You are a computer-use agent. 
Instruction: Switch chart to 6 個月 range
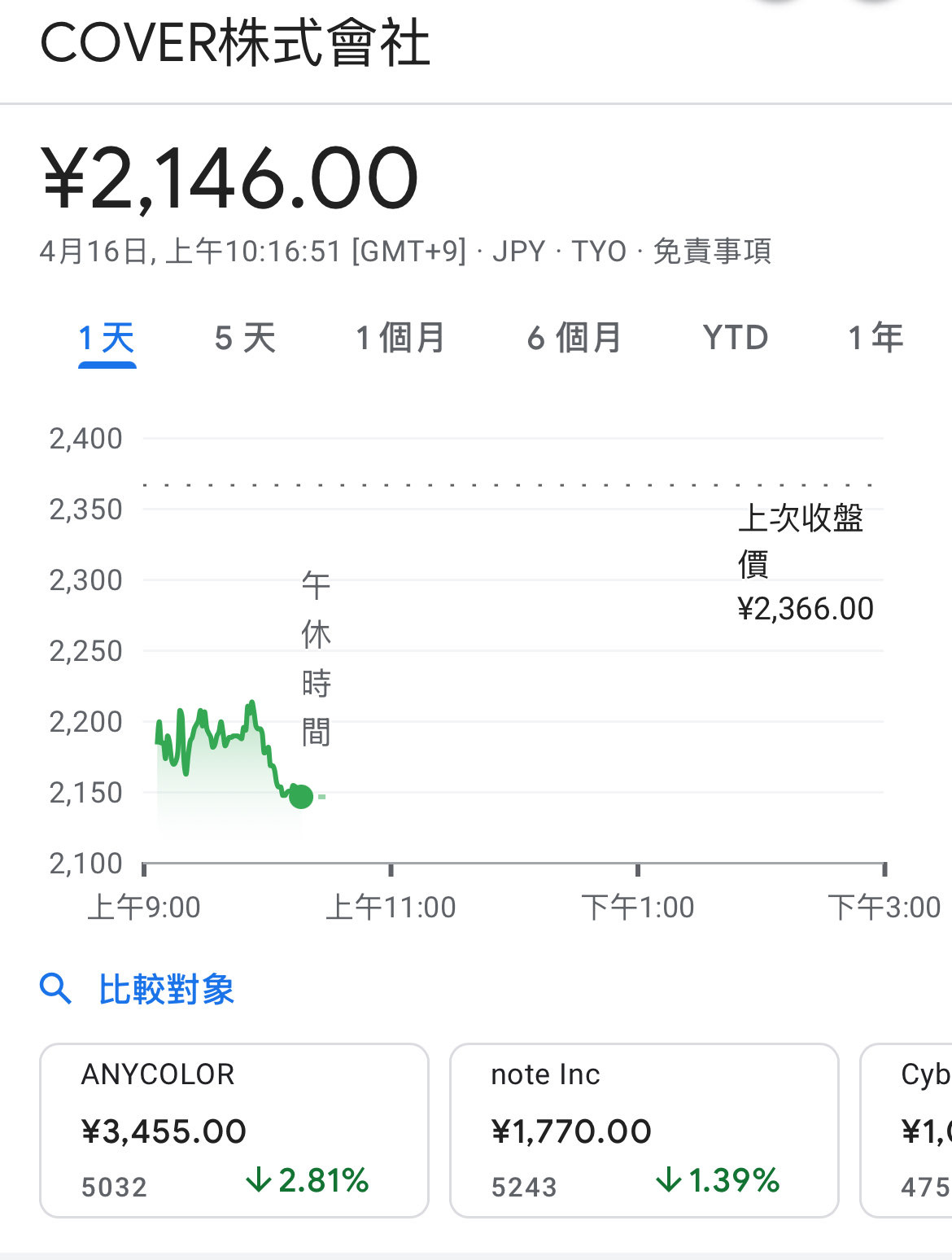coord(574,338)
